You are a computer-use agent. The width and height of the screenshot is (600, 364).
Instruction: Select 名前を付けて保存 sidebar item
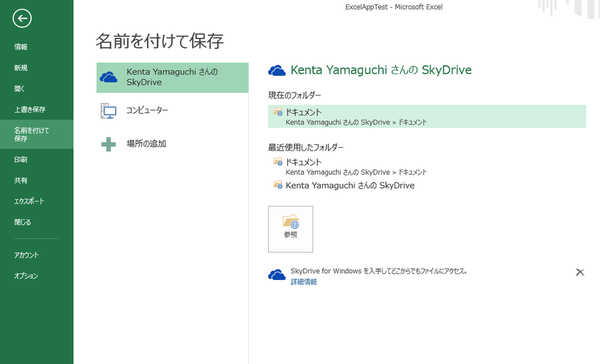pyautogui.click(x=36, y=134)
